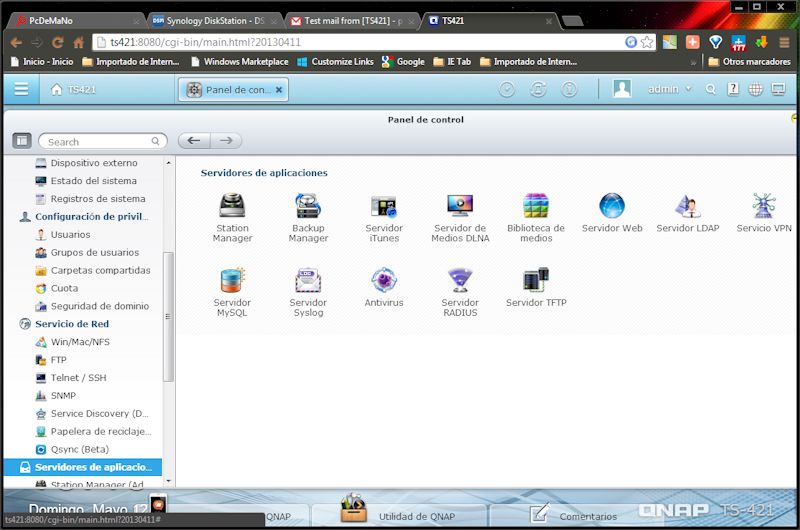
Task: Open Biblioteca de medios icon
Action: (536, 206)
